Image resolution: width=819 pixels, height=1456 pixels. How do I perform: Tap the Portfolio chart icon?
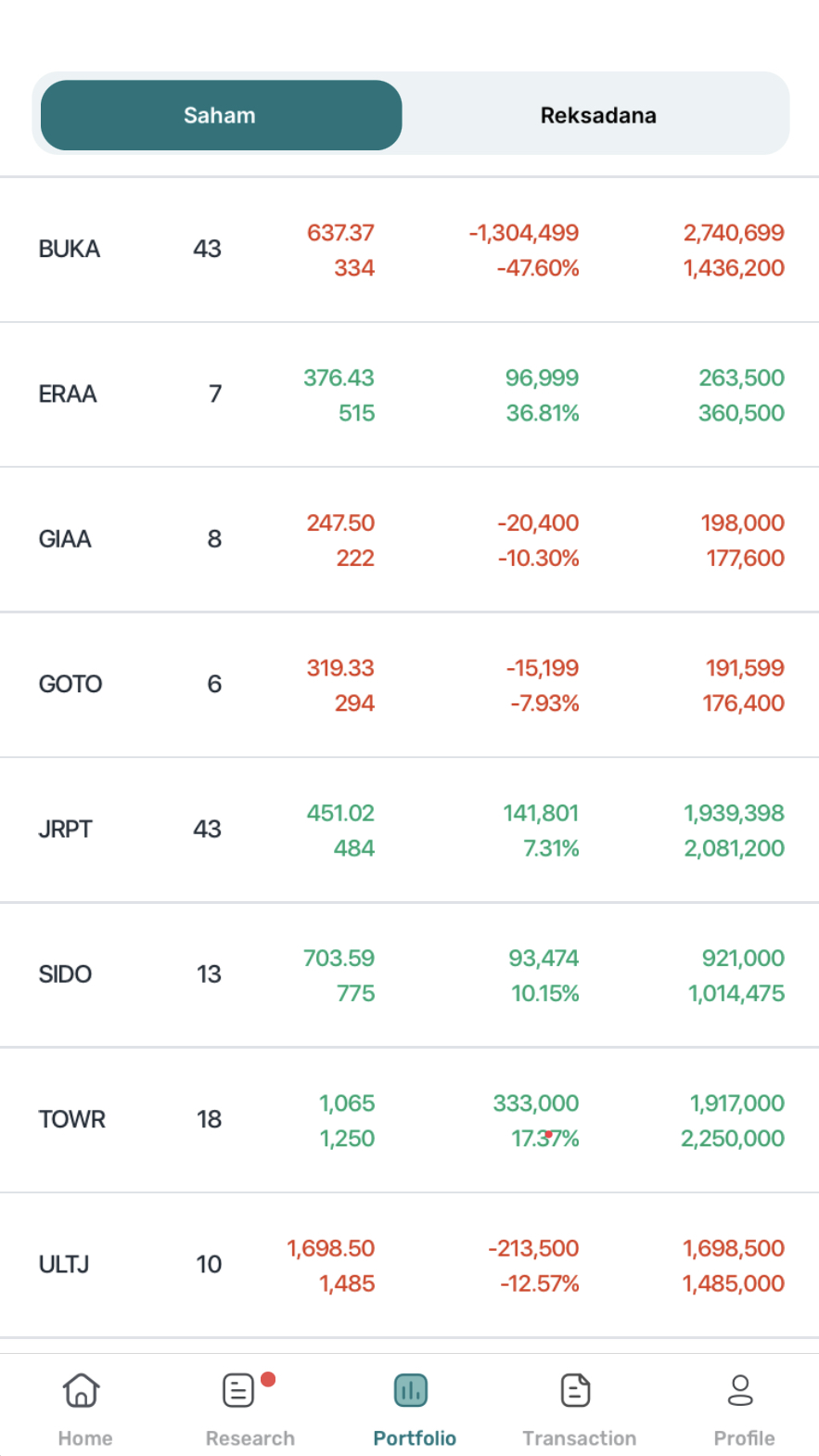click(411, 1390)
